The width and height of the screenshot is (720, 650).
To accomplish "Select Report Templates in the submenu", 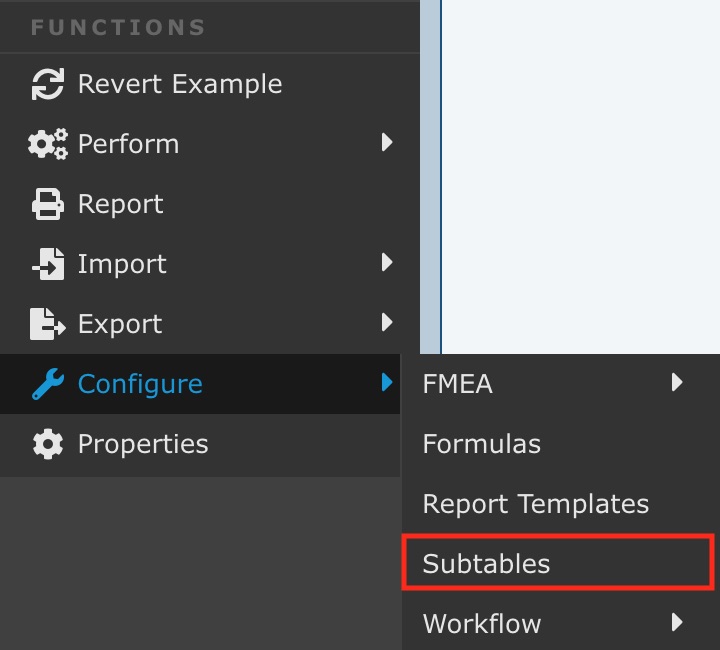I will tap(535, 504).
